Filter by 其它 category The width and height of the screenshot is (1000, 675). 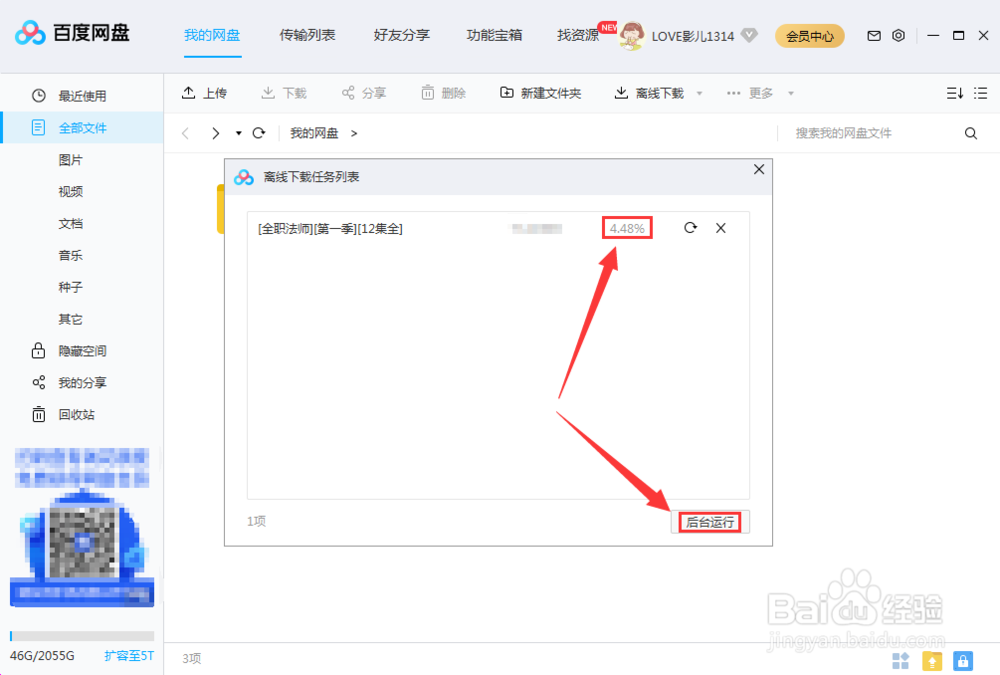71,319
